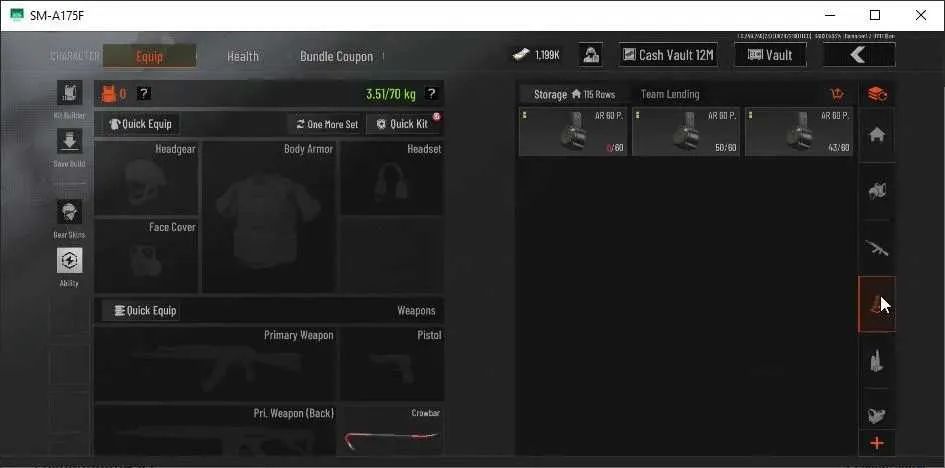Screen dimensions: 945x468
Task: Select the Headgear equipment slot
Action: pos(146,178)
